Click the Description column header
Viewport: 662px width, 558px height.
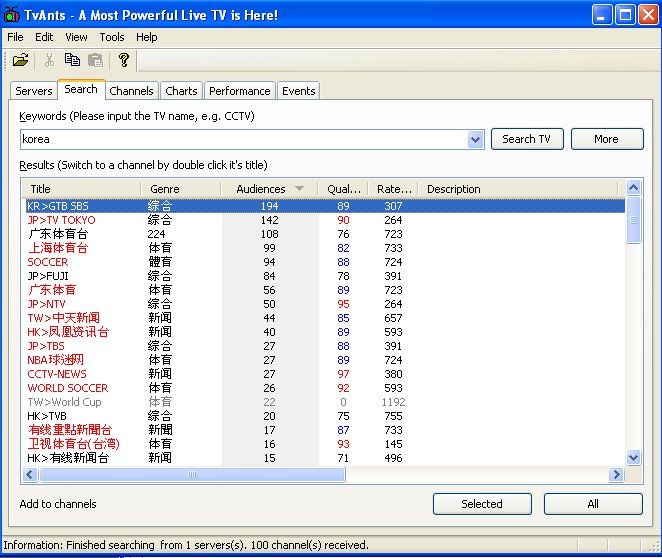point(518,189)
